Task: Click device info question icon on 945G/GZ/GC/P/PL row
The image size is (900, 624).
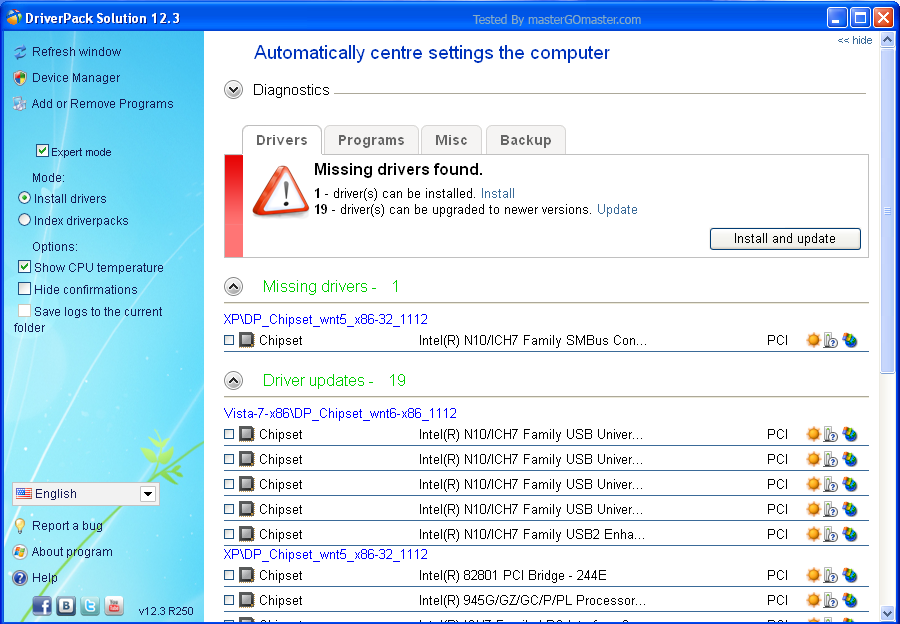Action: tap(831, 600)
